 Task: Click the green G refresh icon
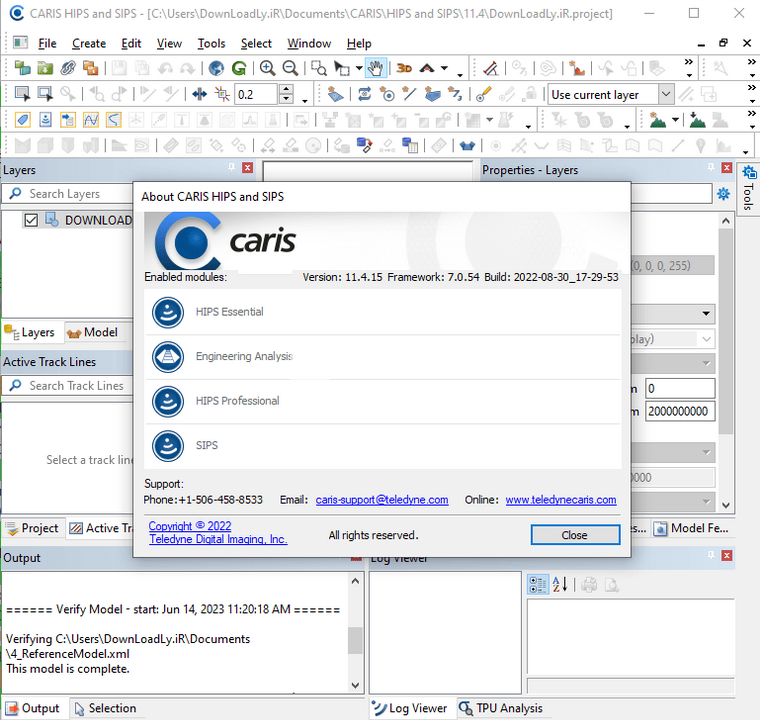point(239,68)
